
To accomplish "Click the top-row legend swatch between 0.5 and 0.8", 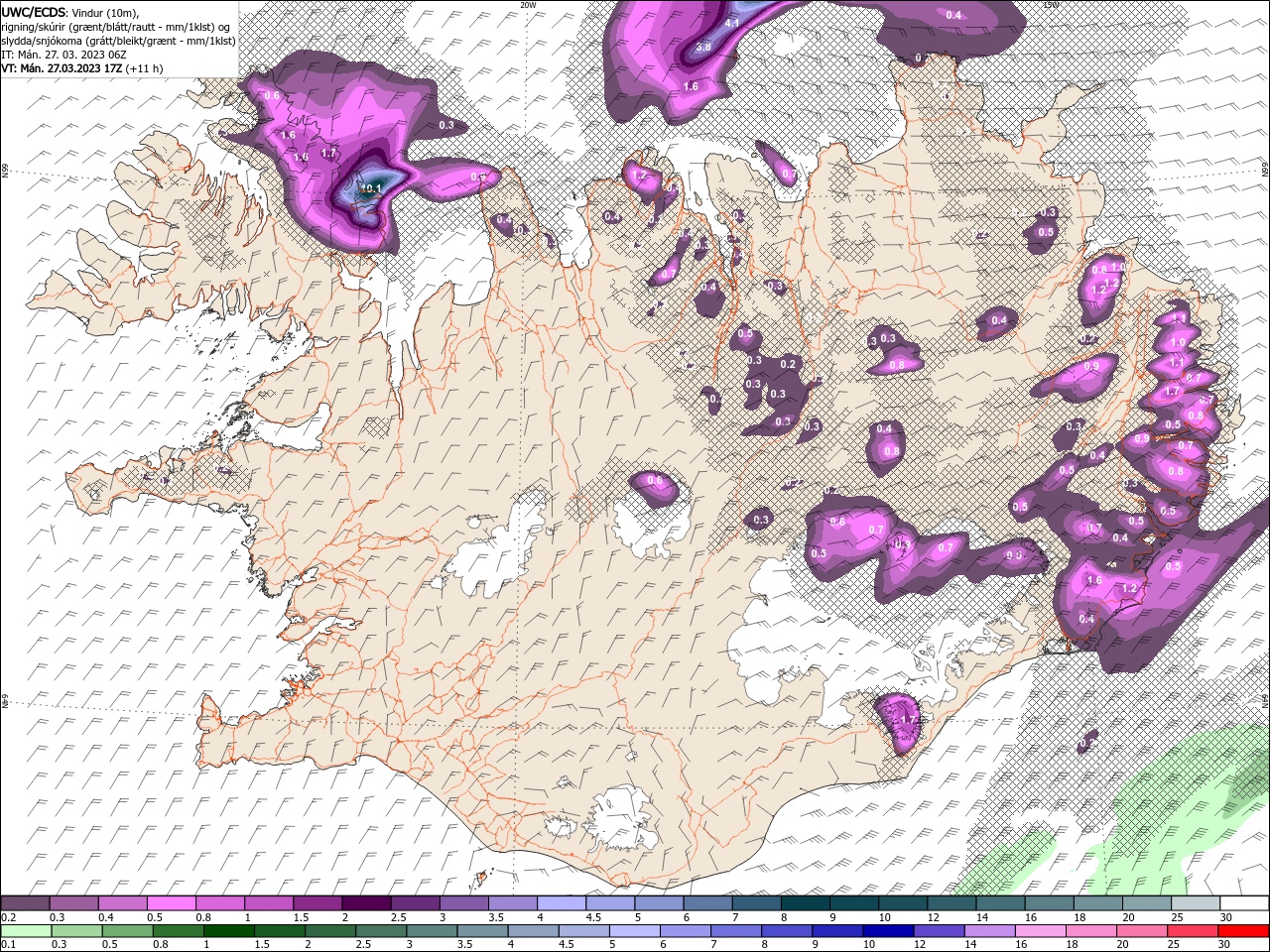I will tap(171, 902).
